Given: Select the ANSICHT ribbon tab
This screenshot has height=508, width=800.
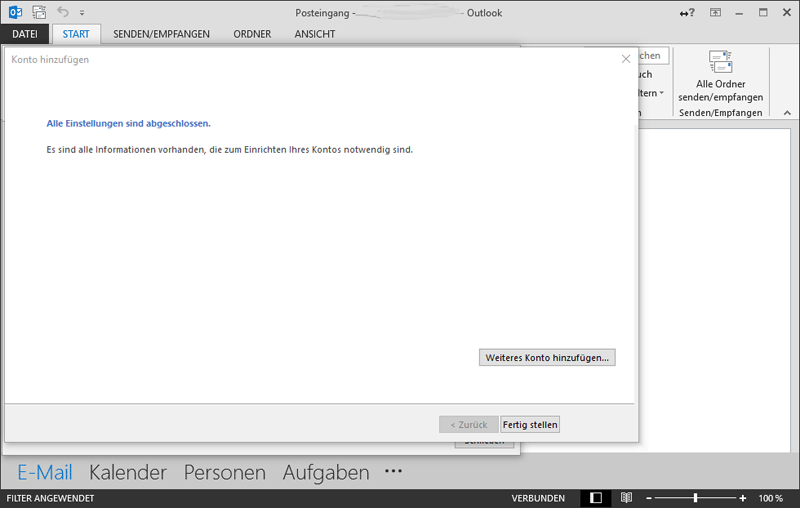Looking at the screenshot, I should pos(314,34).
